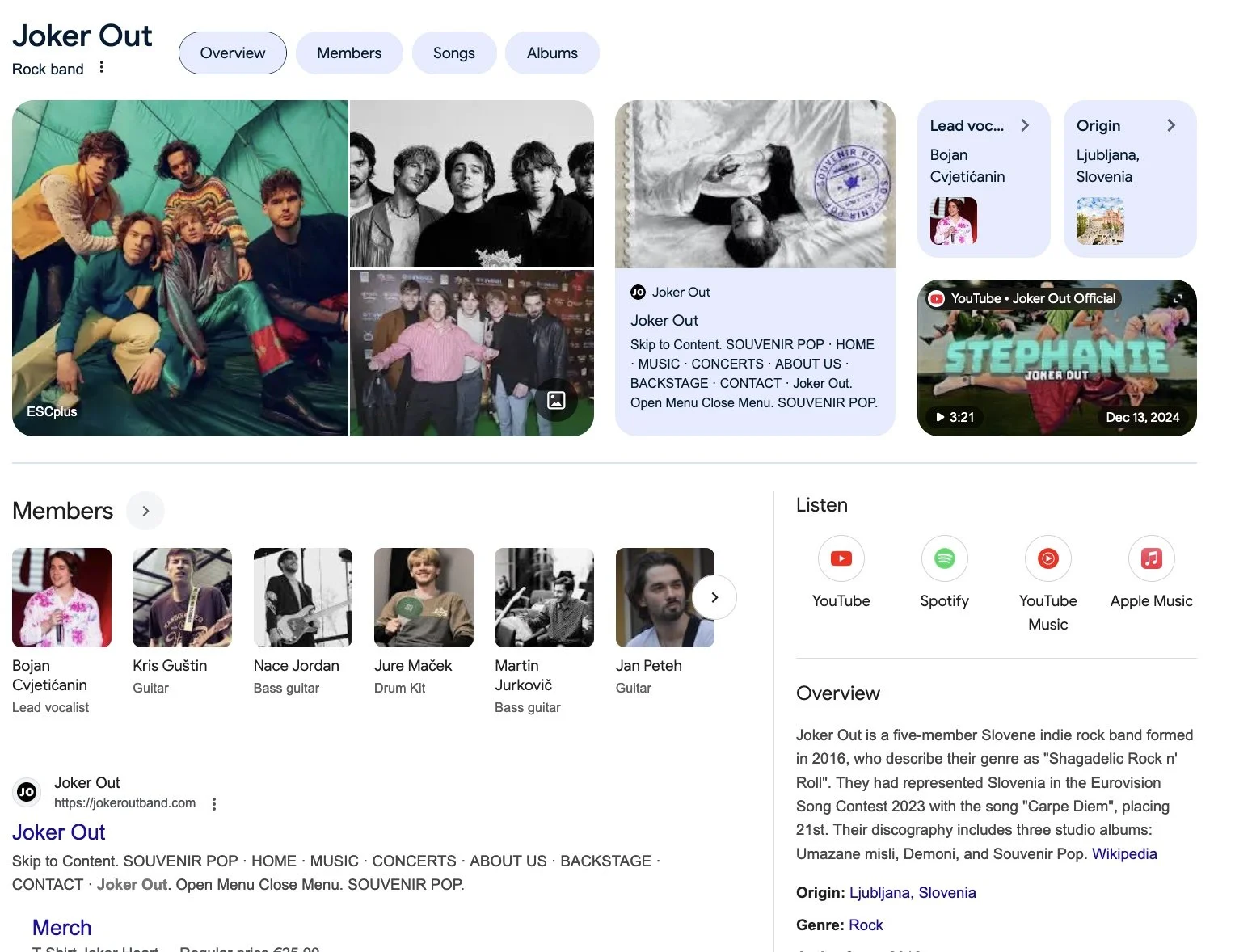Viewport: 1235px width, 952px height.
Task: Open the red carpet band photo
Action: tap(472, 353)
